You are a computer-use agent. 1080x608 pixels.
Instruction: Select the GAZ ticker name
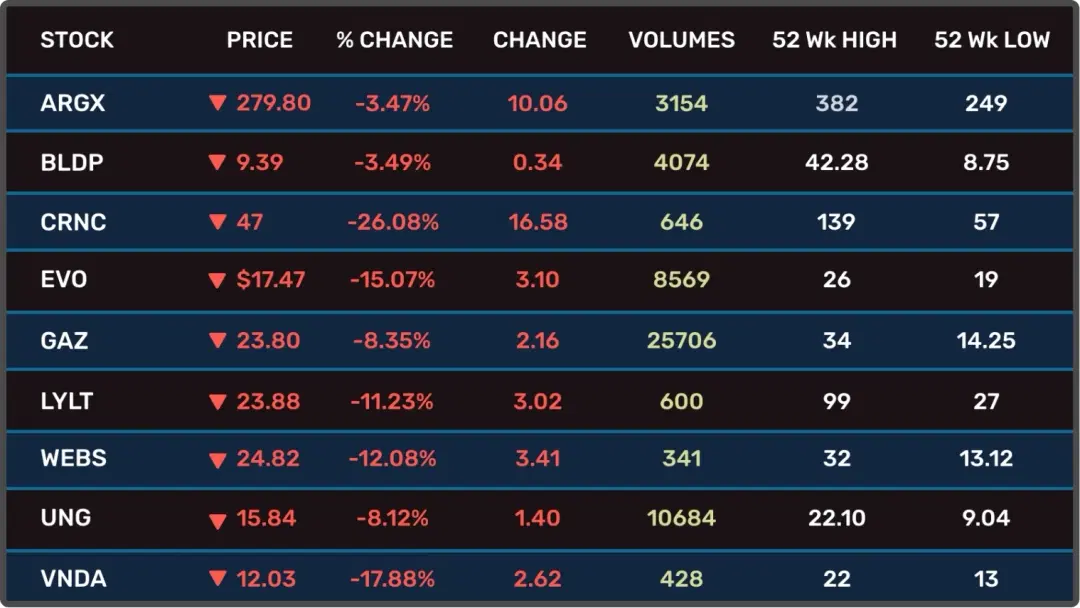click(64, 341)
